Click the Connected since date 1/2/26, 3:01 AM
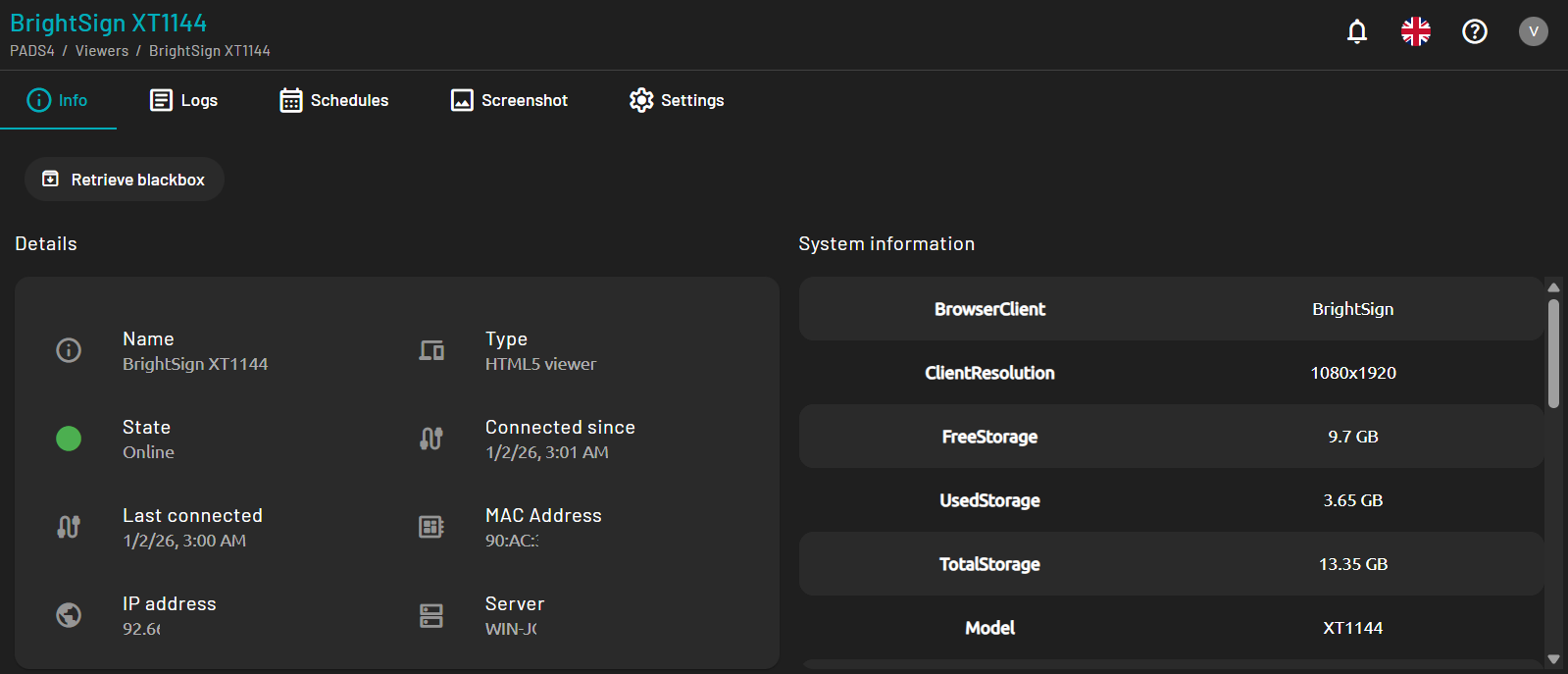 pos(547,452)
